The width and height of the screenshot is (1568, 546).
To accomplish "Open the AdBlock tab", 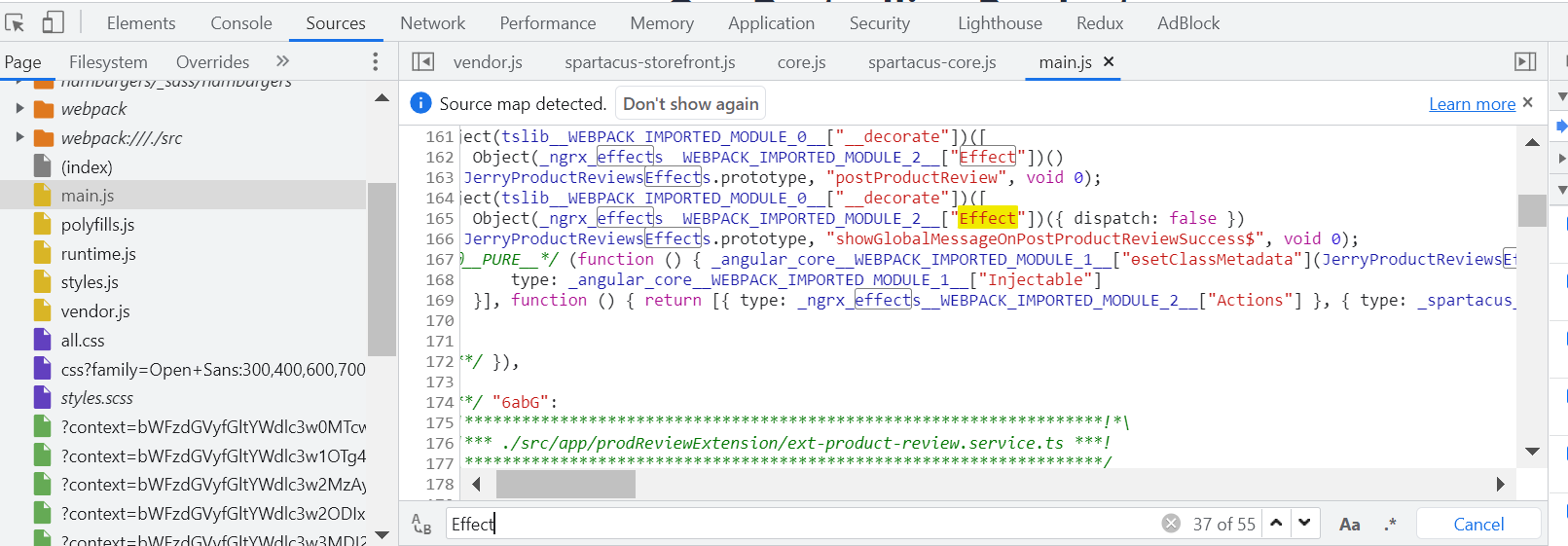I will tap(1188, 23).
